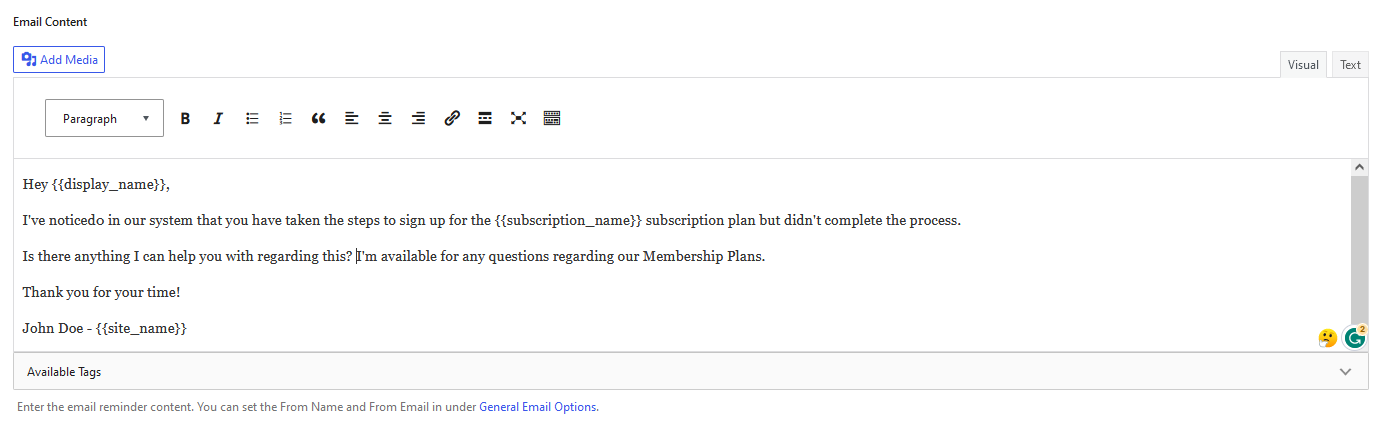
Task: Toggle bold formatting in editor toolbar
Action: (x=185, y=118)
